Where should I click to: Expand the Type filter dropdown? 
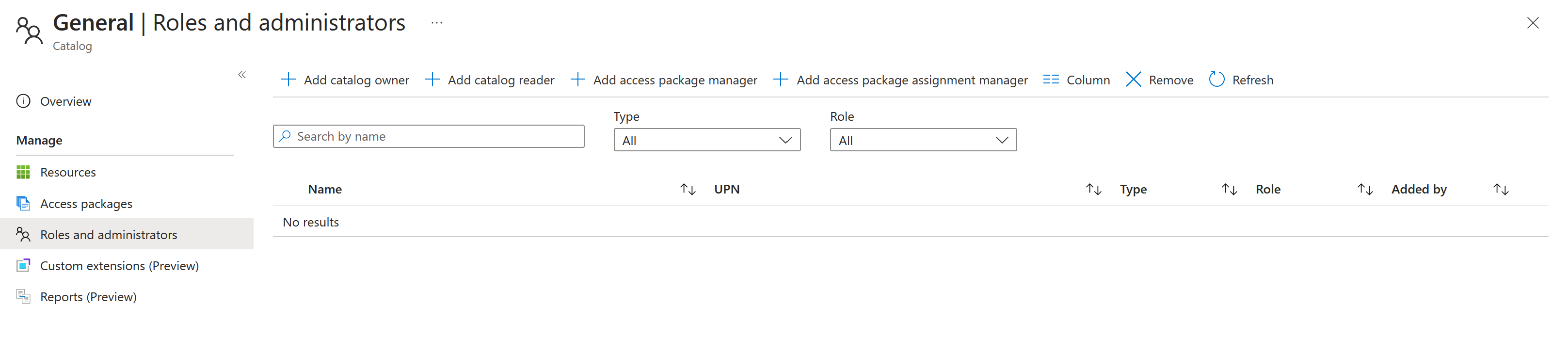tap(707, 140)
